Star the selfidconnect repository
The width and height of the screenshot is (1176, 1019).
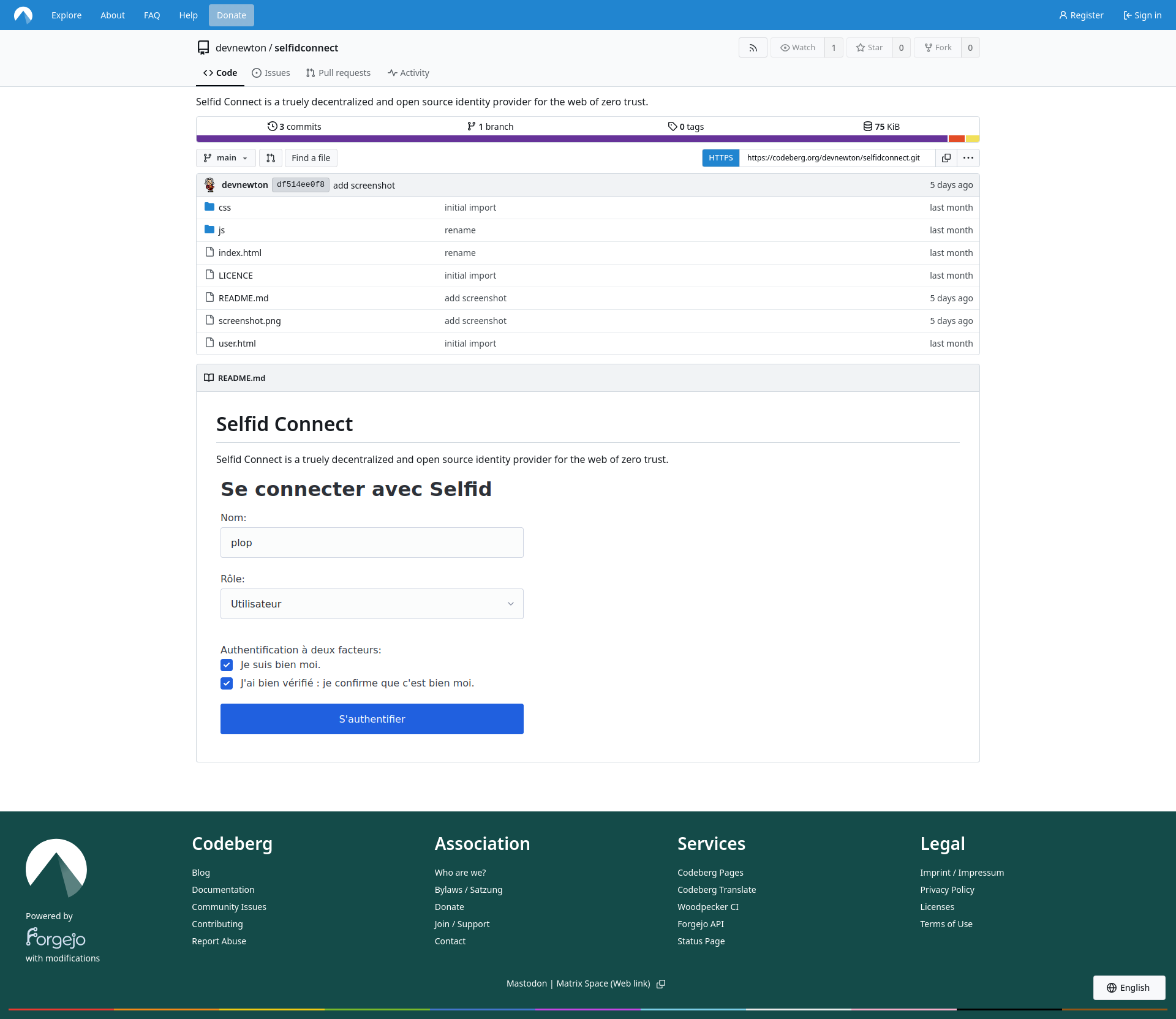(869, 48)
